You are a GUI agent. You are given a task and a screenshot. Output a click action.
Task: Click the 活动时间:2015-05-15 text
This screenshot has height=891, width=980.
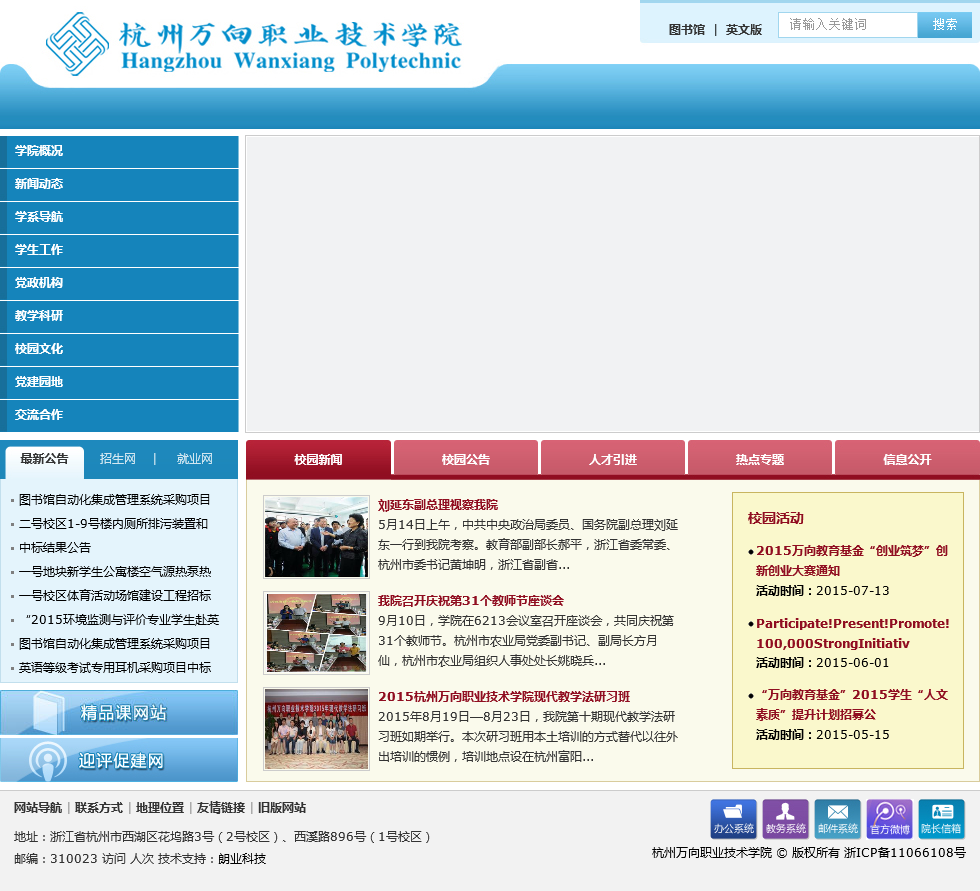[822, 735]
